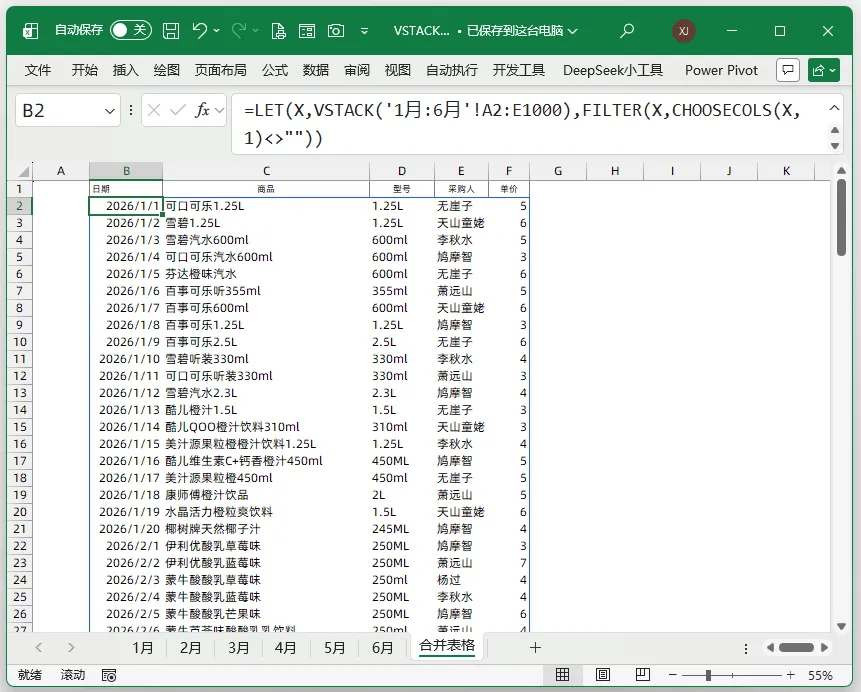This screenshot has width=861, height=692.
Task: Open the undo history dropdown arrow
Action: point(216,31)
